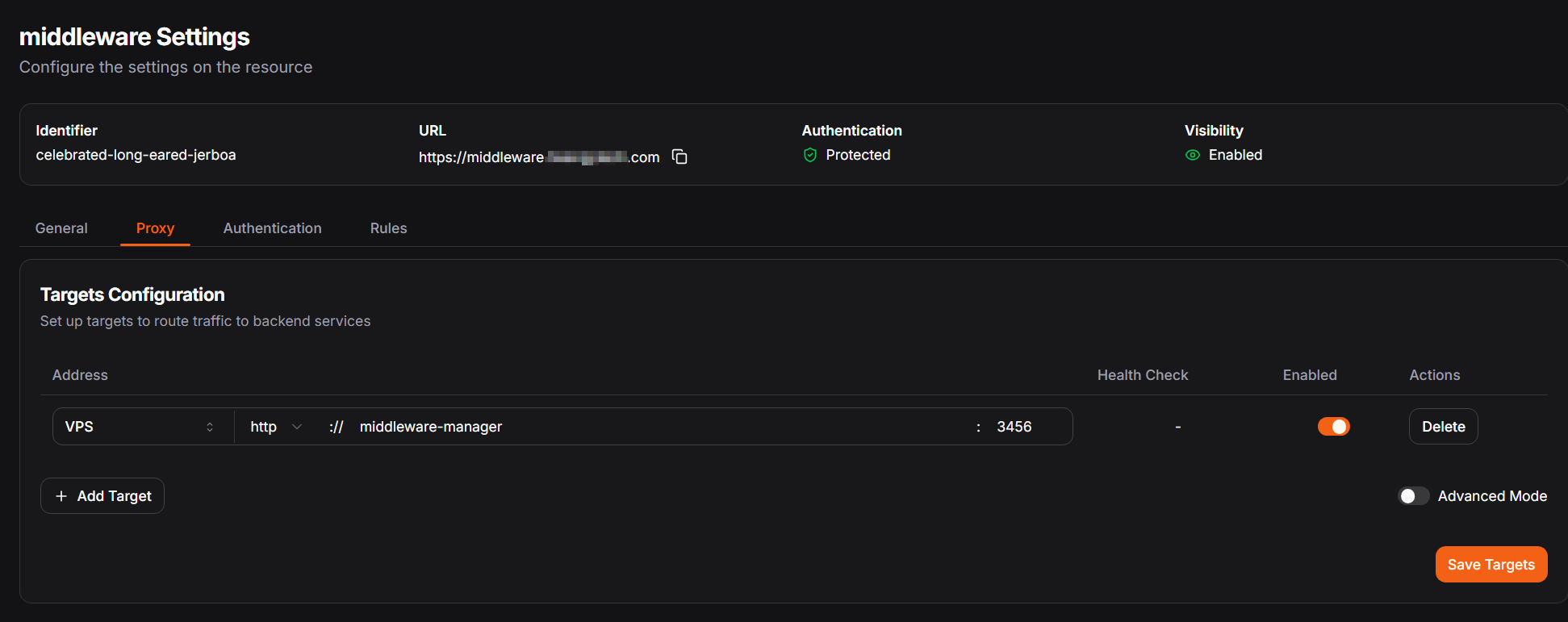Select the Proxy tab
This screenshot has width=1568, height=622.
(155, 228)
